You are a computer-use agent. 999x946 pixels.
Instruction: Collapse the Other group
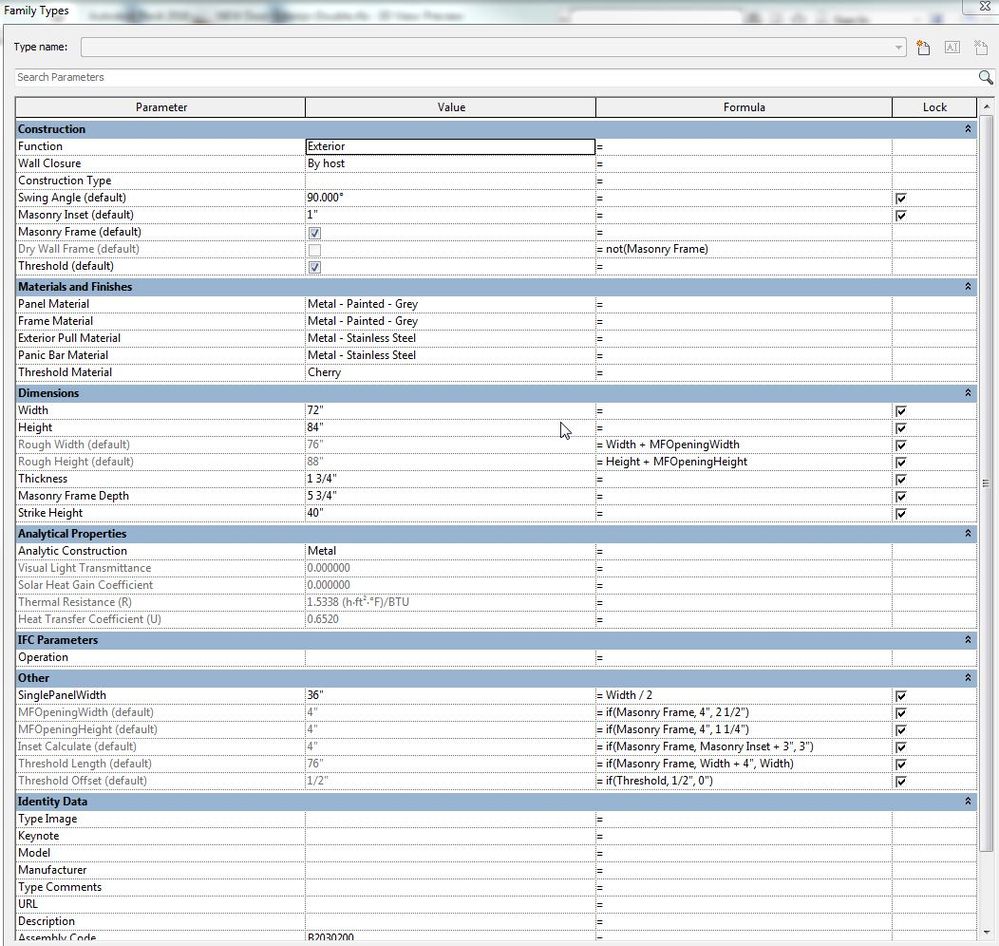click(x=968, y=678)
